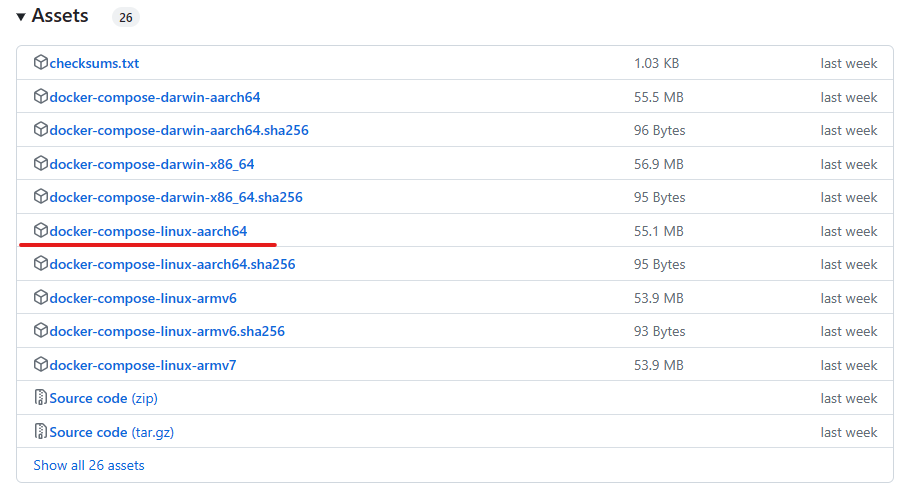
Task: Click 53.9 MB size in linux-armv7 row
Action: 658,366
